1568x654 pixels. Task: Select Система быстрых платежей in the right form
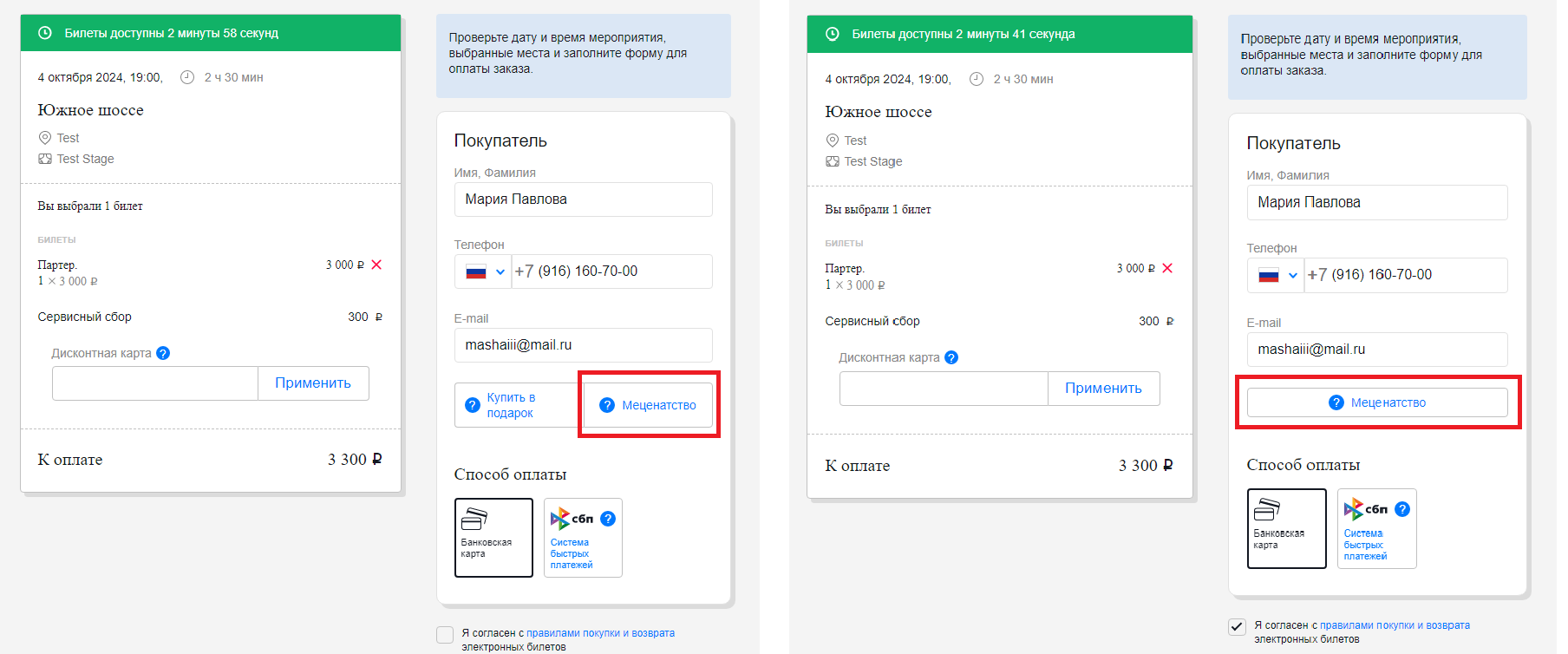tap(1376, 528)
